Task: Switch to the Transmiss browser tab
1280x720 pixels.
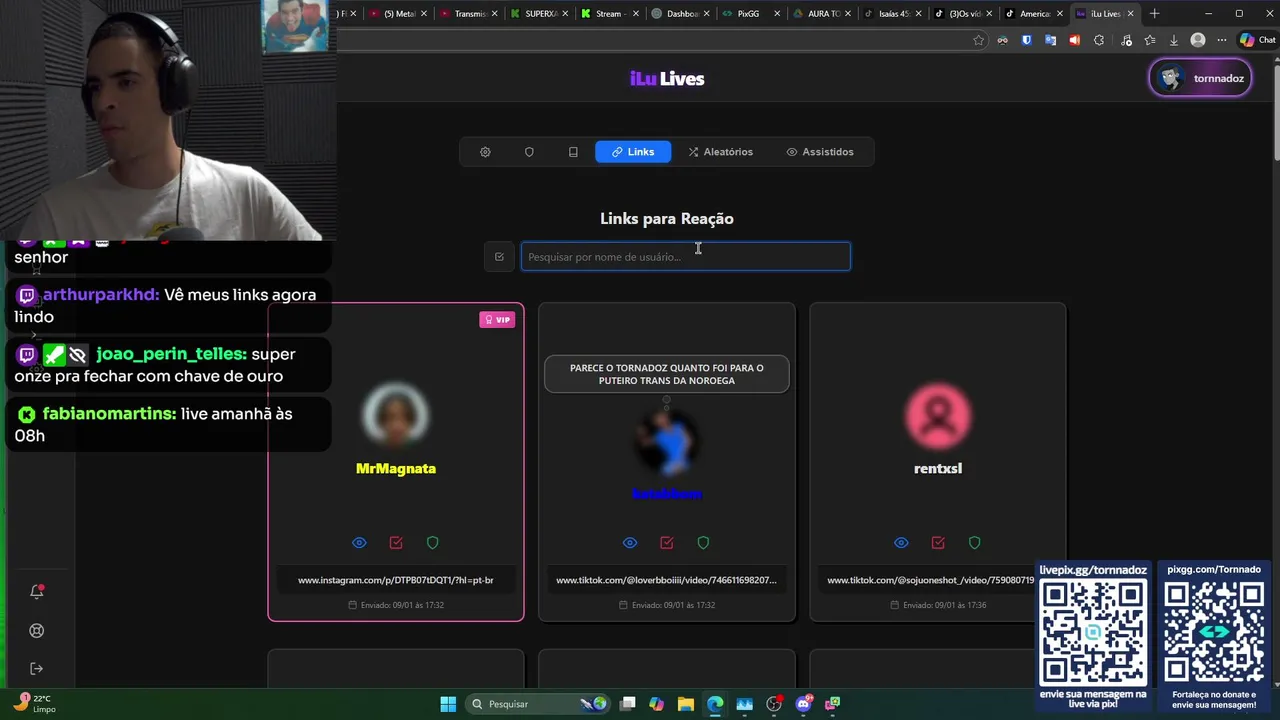Action: pos(467,14)
